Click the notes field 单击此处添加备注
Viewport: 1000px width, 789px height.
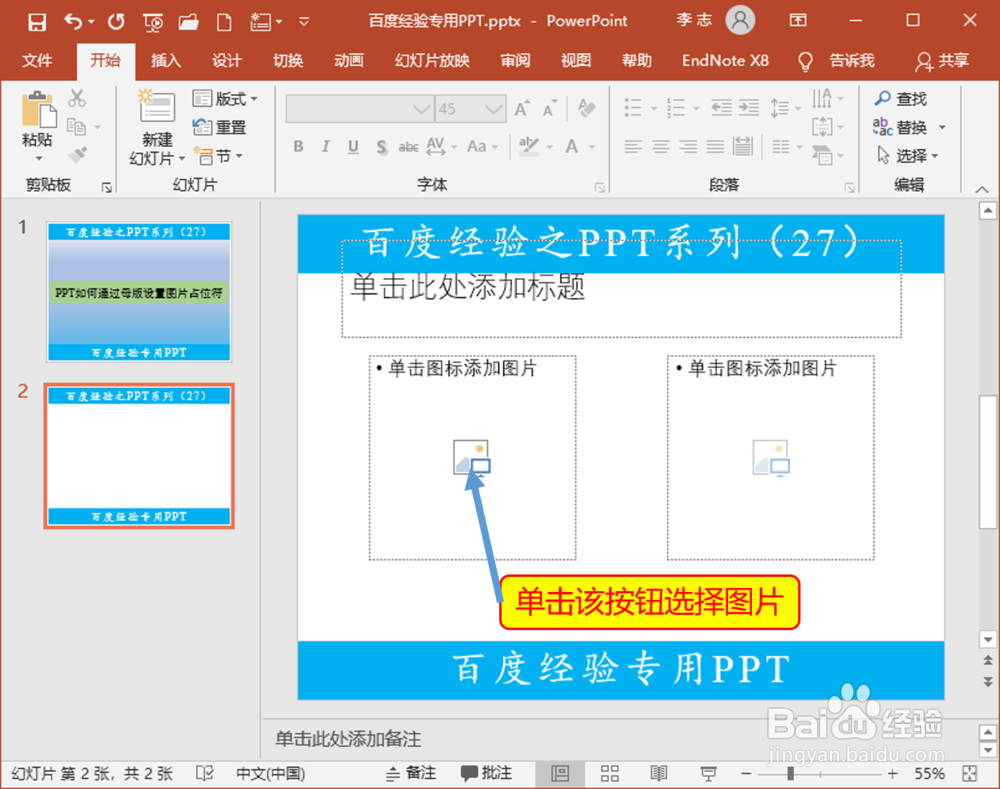(x=348, y=739)
